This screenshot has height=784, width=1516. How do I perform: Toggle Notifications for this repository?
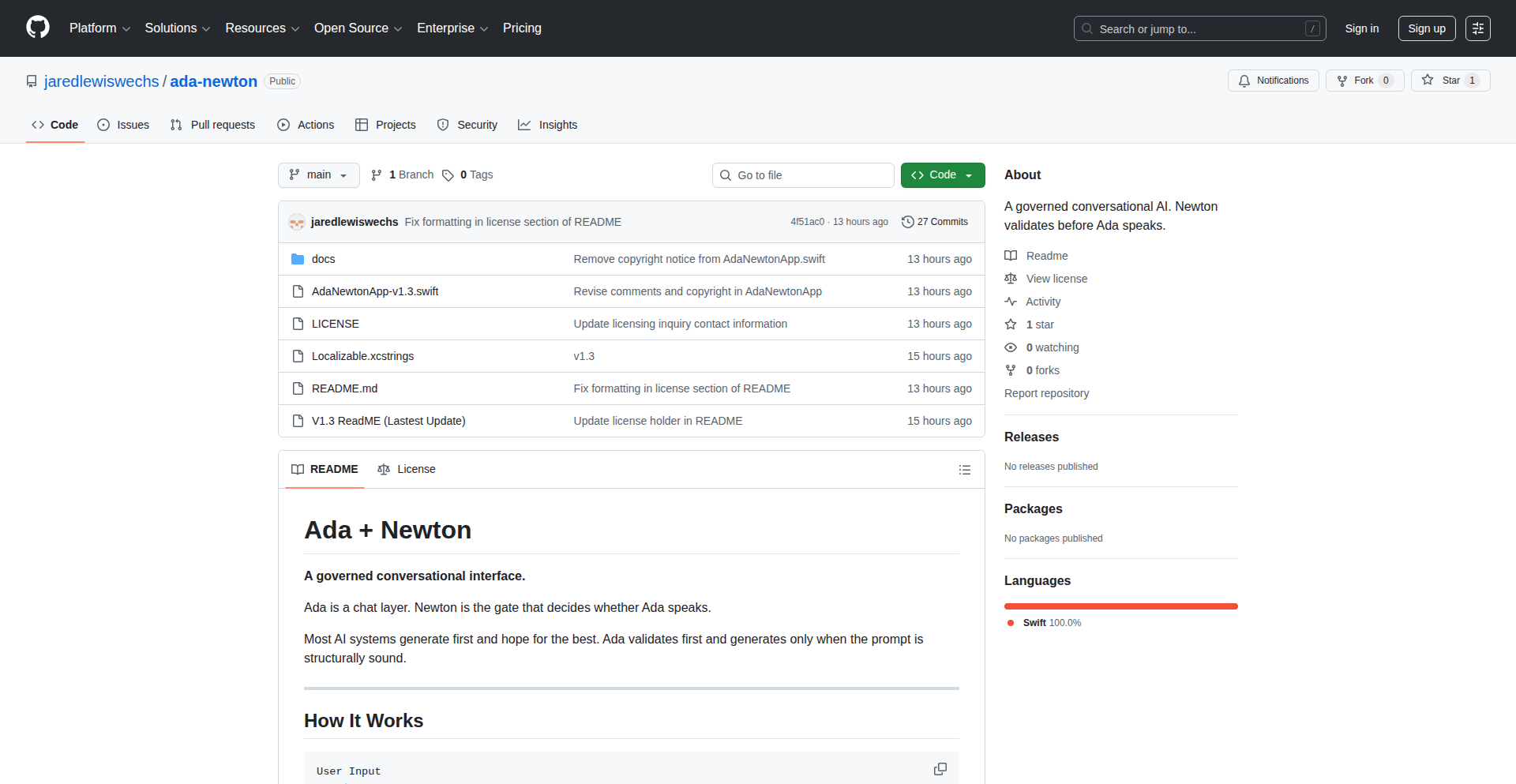click(x=1273, y=81)
